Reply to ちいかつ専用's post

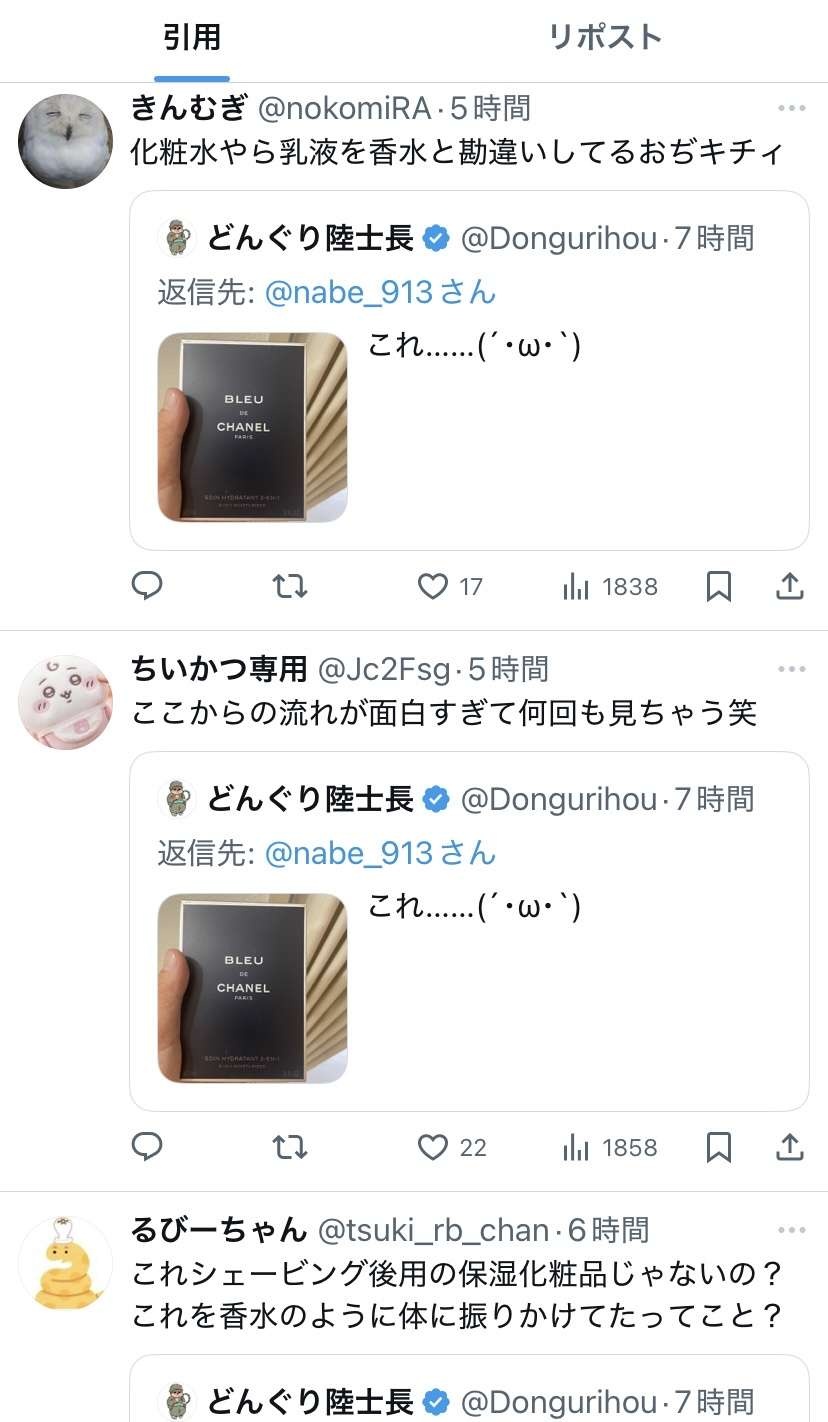point(147,1147)
